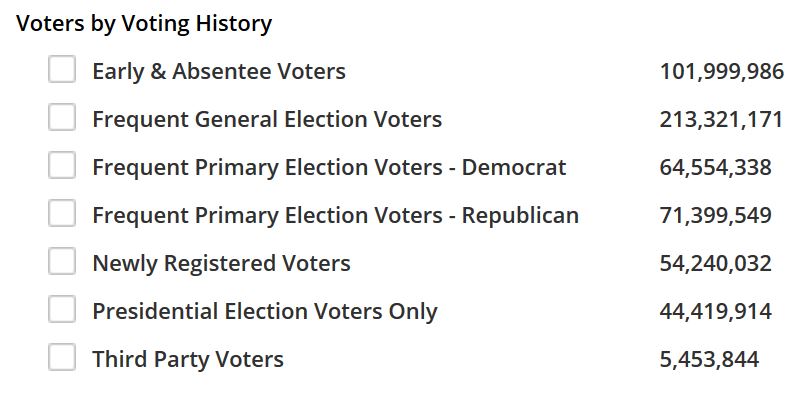The height and width of the screenshot is (393, 797).
Task: Click the 101,999,986 voter count
Action: pyautogui.click(x=722, y=72)
